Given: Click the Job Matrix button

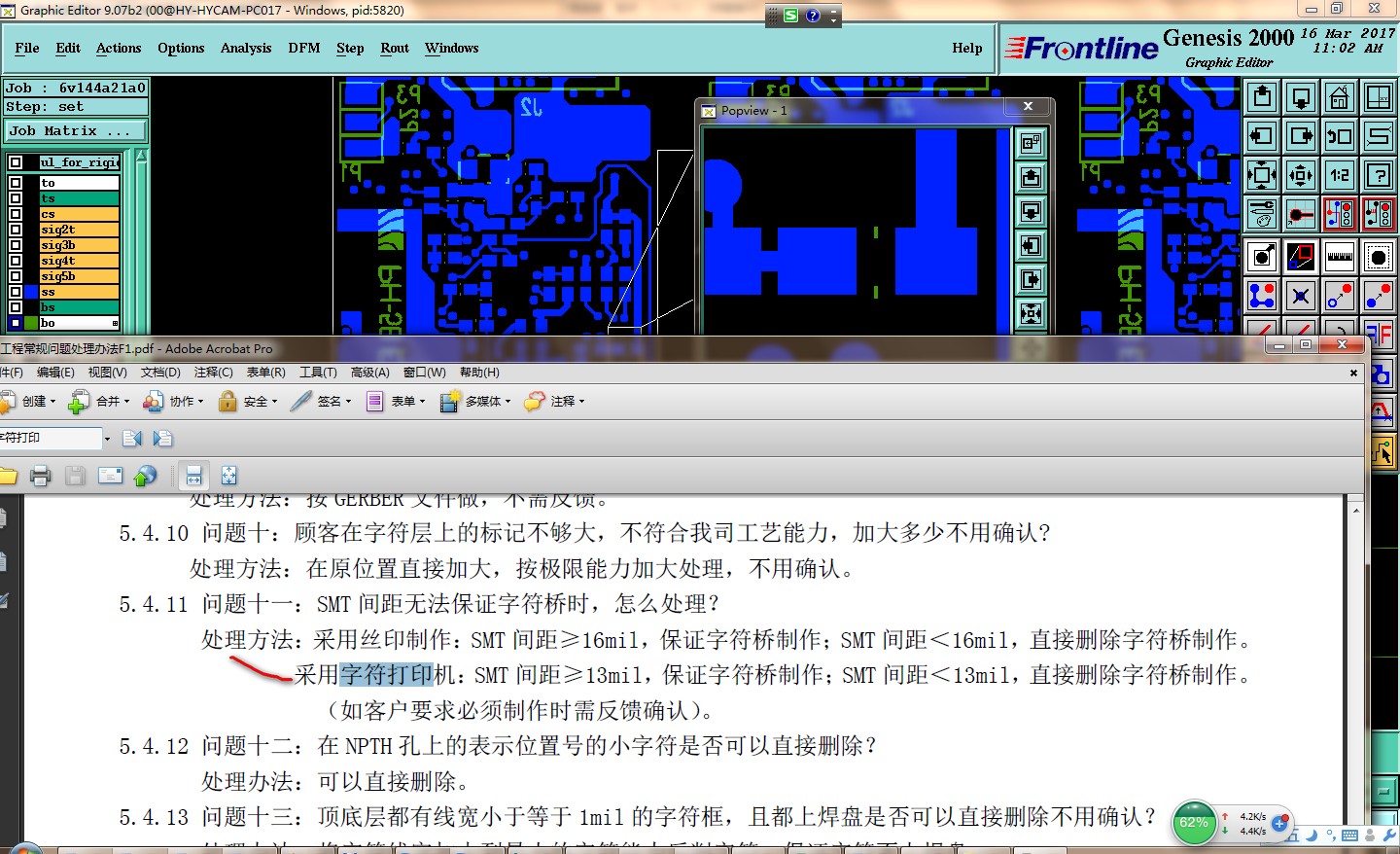Looking at the screenshot, I should (76, 130).
